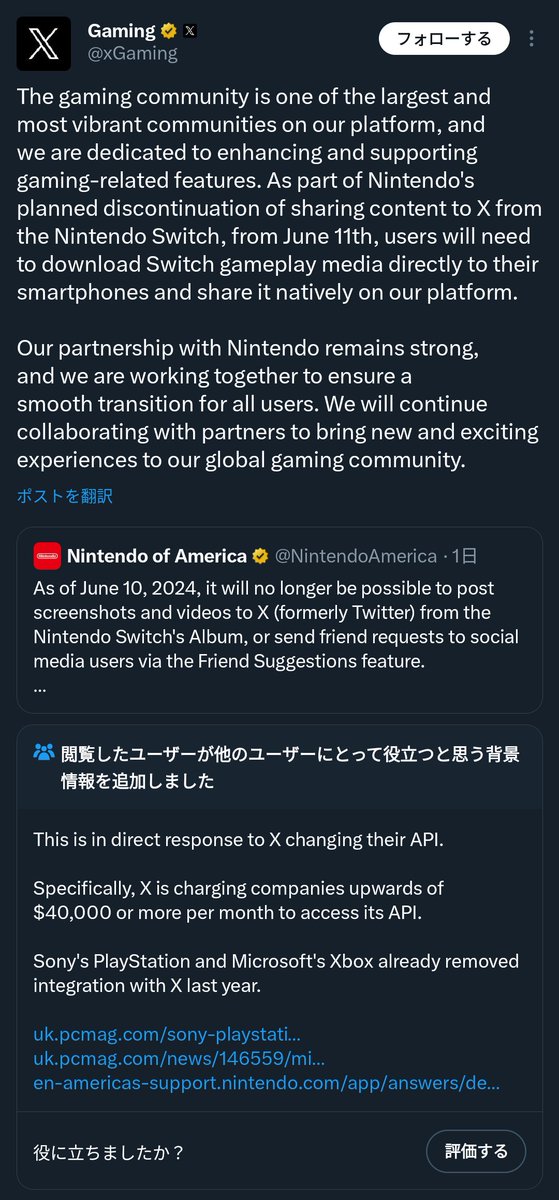Click the community note header text

click(290, 767)
